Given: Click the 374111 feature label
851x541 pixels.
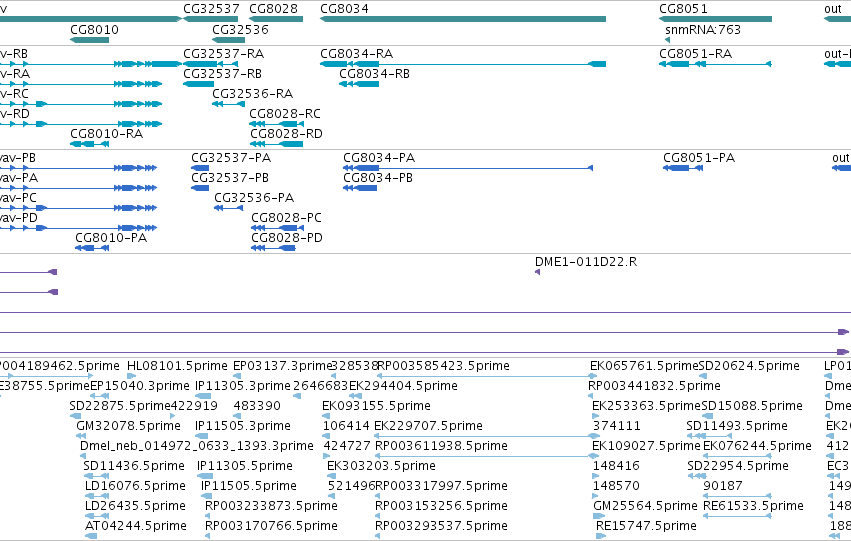Looking at the screenshot, I should [x=617, y=426].
